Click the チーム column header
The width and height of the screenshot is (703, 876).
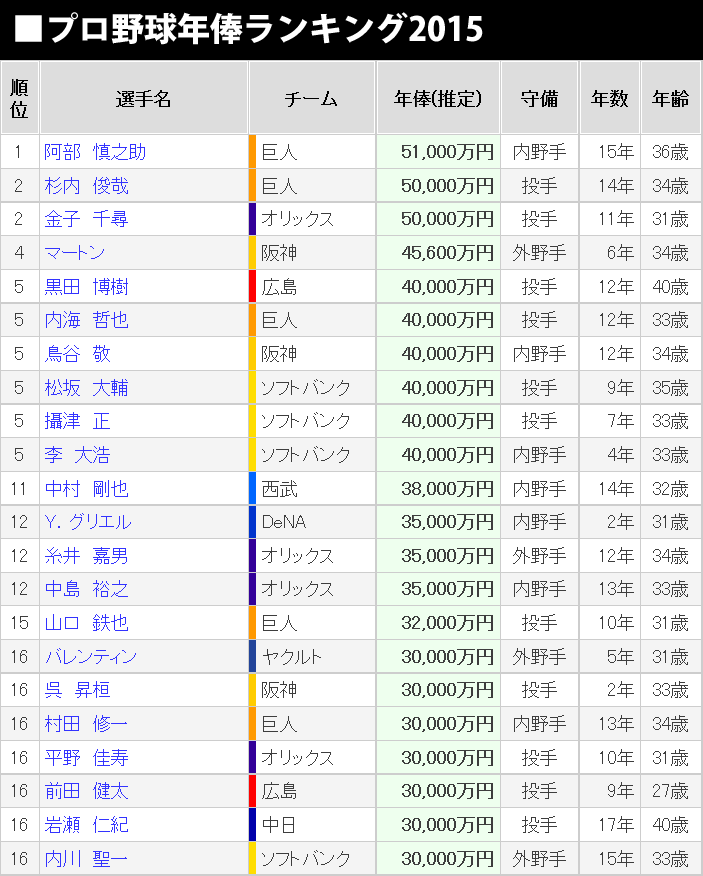[312, 98]
